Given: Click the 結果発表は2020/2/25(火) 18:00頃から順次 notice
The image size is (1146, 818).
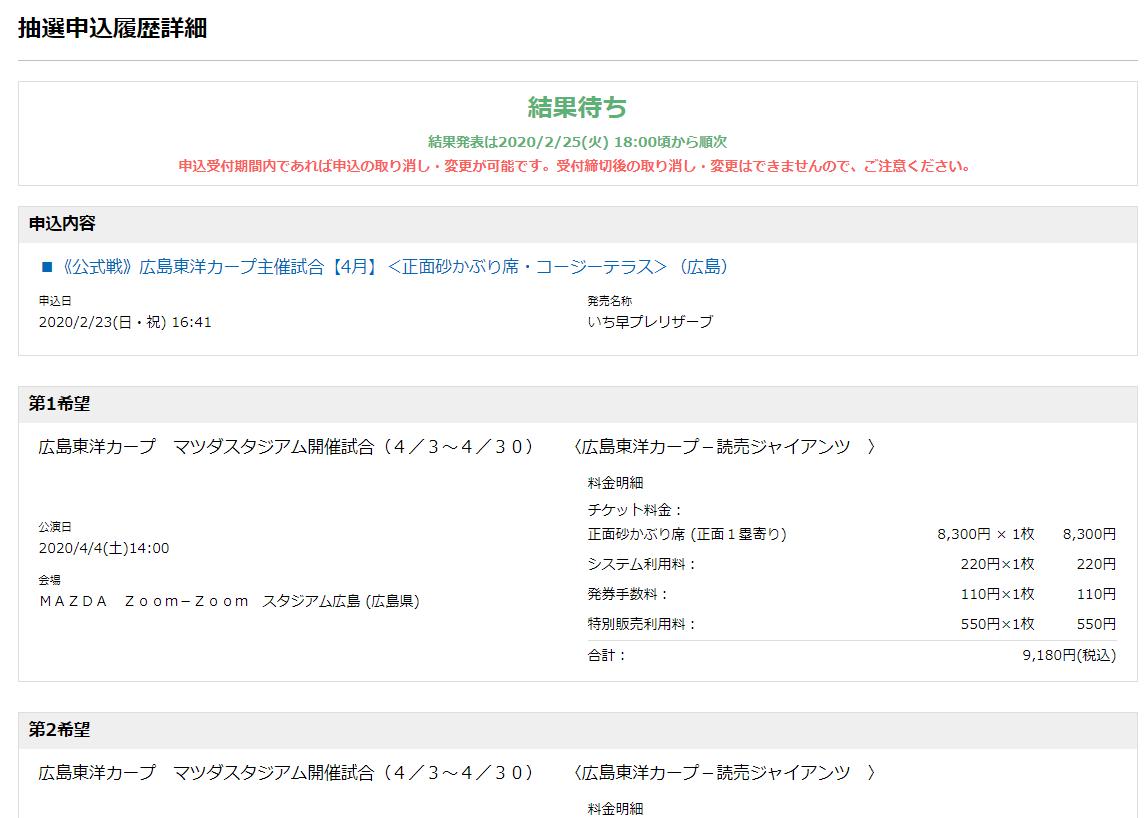Looking at the screenshot, I should click(x=577, y=142).
